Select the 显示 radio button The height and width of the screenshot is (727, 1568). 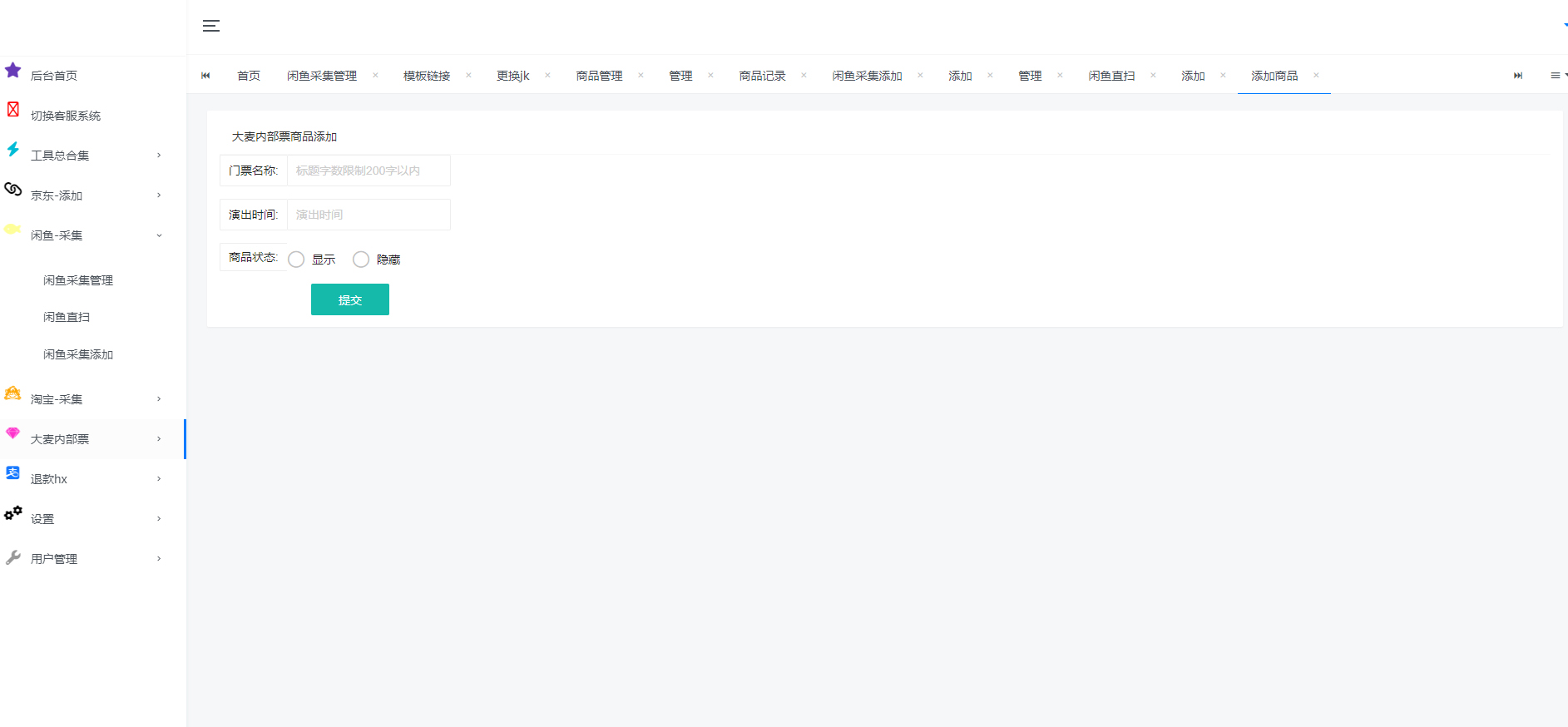(296, 260)
